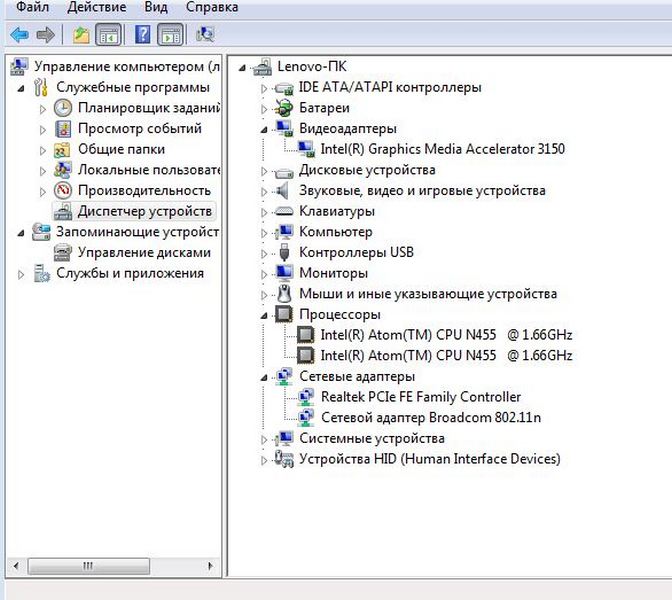Click the blue Help question mark icon
Image resolution: width=672 pixels, height=600 pixels.
tap(142, 35)
